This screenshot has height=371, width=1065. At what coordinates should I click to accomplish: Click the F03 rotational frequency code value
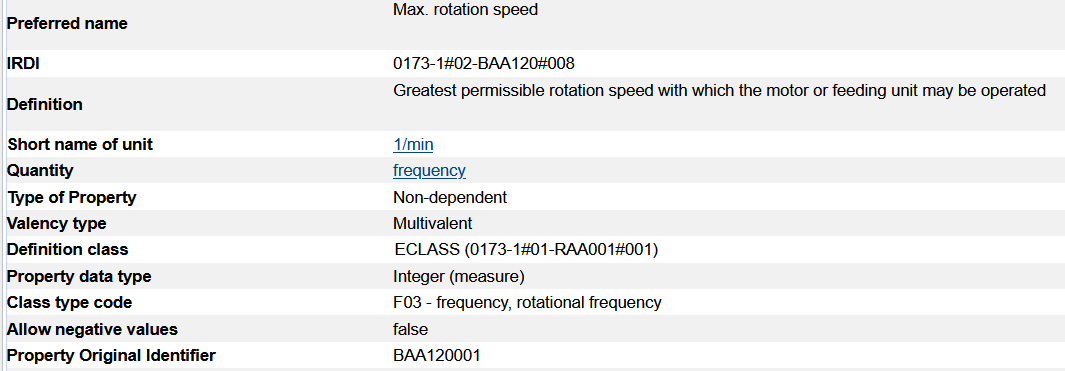click(x=527, y=302)
